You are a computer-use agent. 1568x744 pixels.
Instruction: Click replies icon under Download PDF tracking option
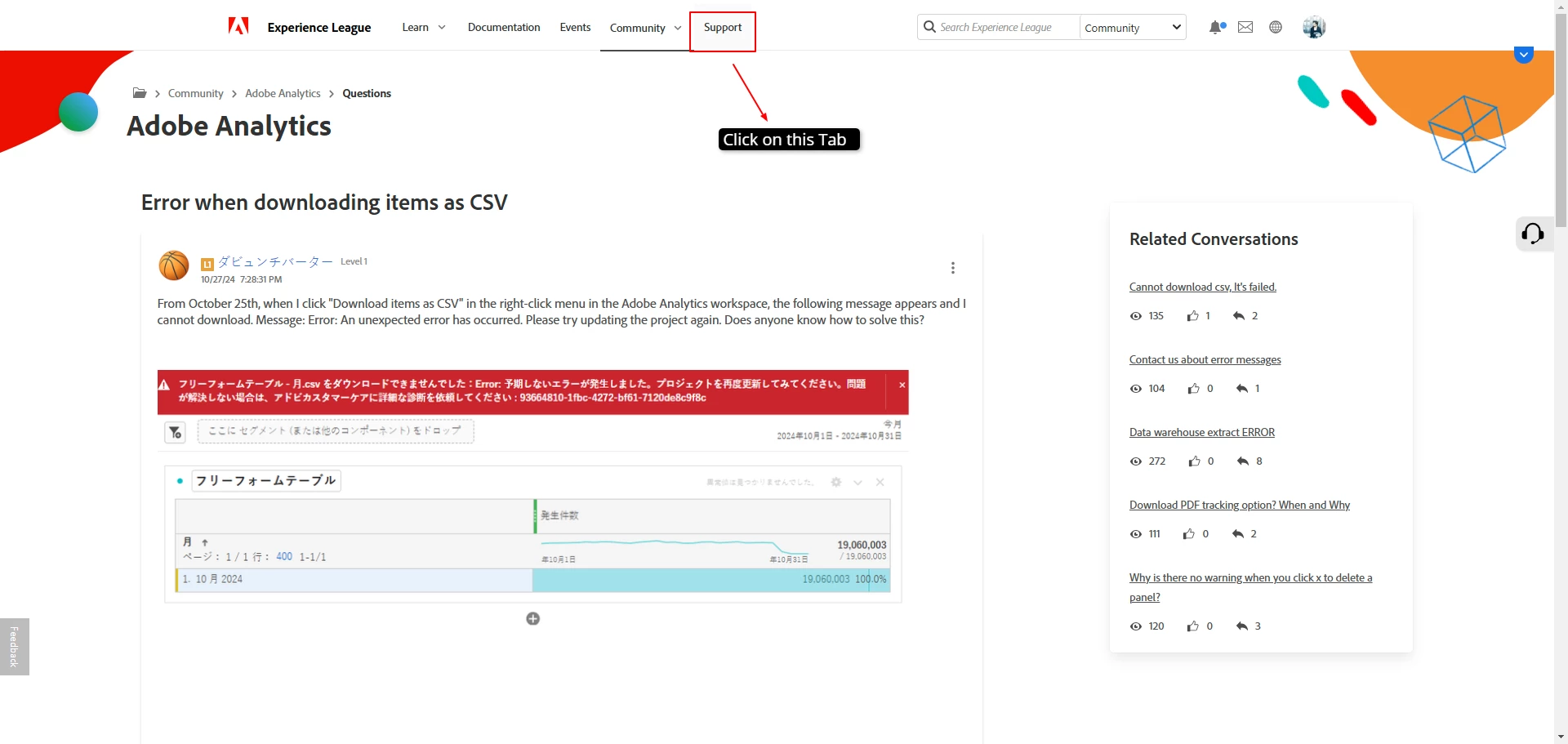click(1238, 534)
